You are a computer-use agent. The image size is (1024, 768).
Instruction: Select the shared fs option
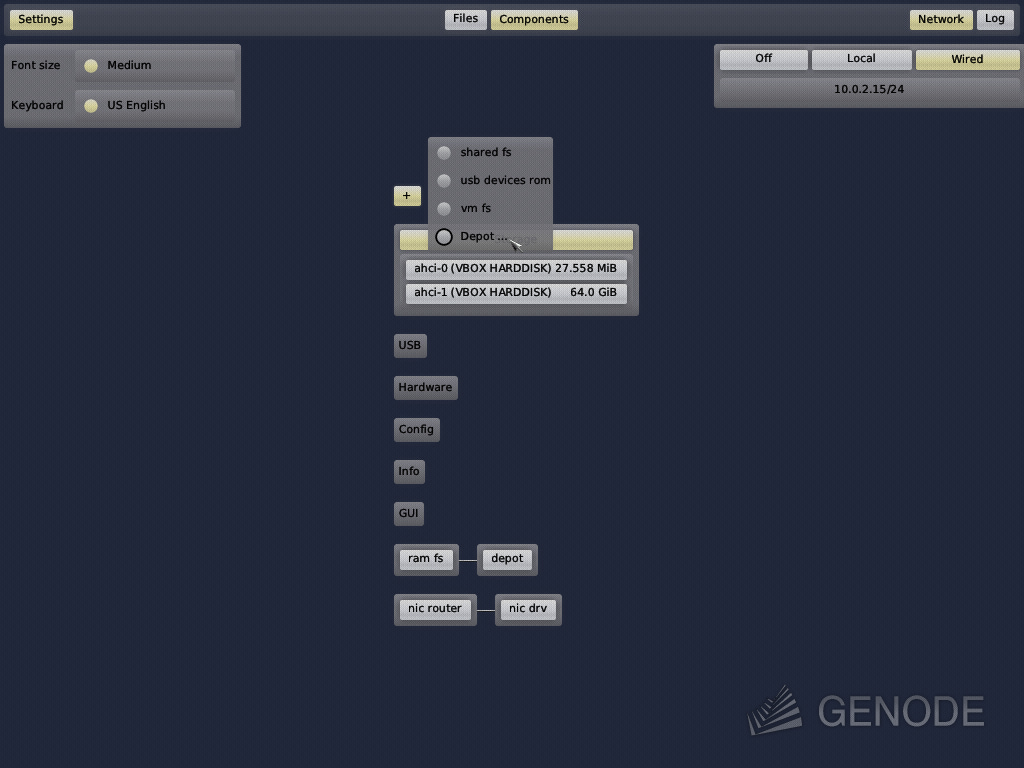click(x=486, y=152)
